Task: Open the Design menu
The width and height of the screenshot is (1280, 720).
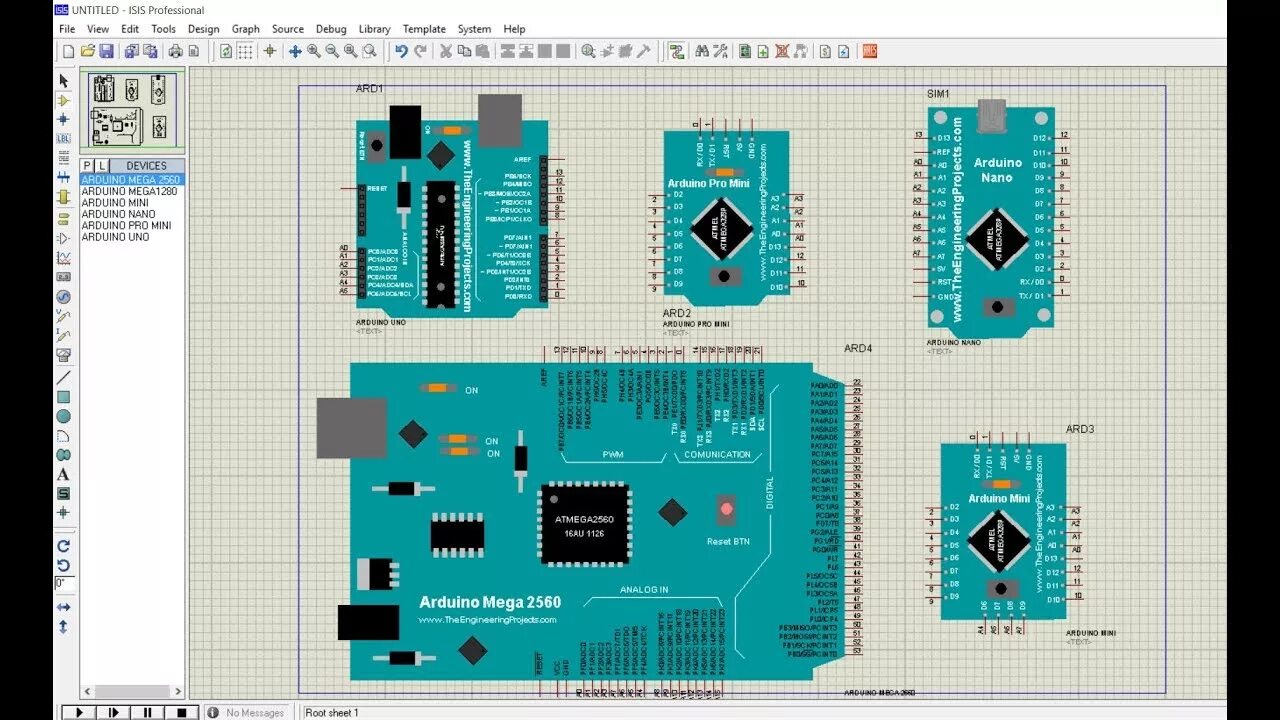Action: [203, 29]
